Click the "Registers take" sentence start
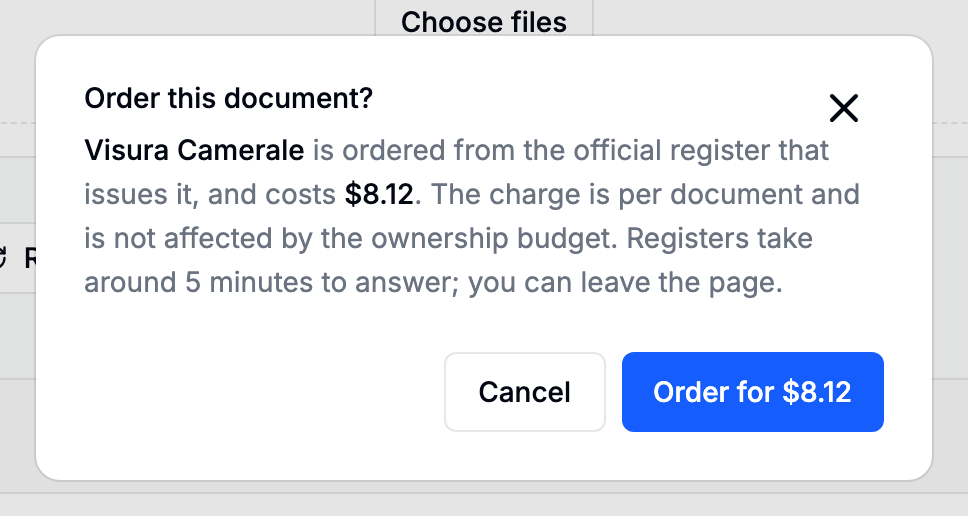 click(x=720, y=239)
